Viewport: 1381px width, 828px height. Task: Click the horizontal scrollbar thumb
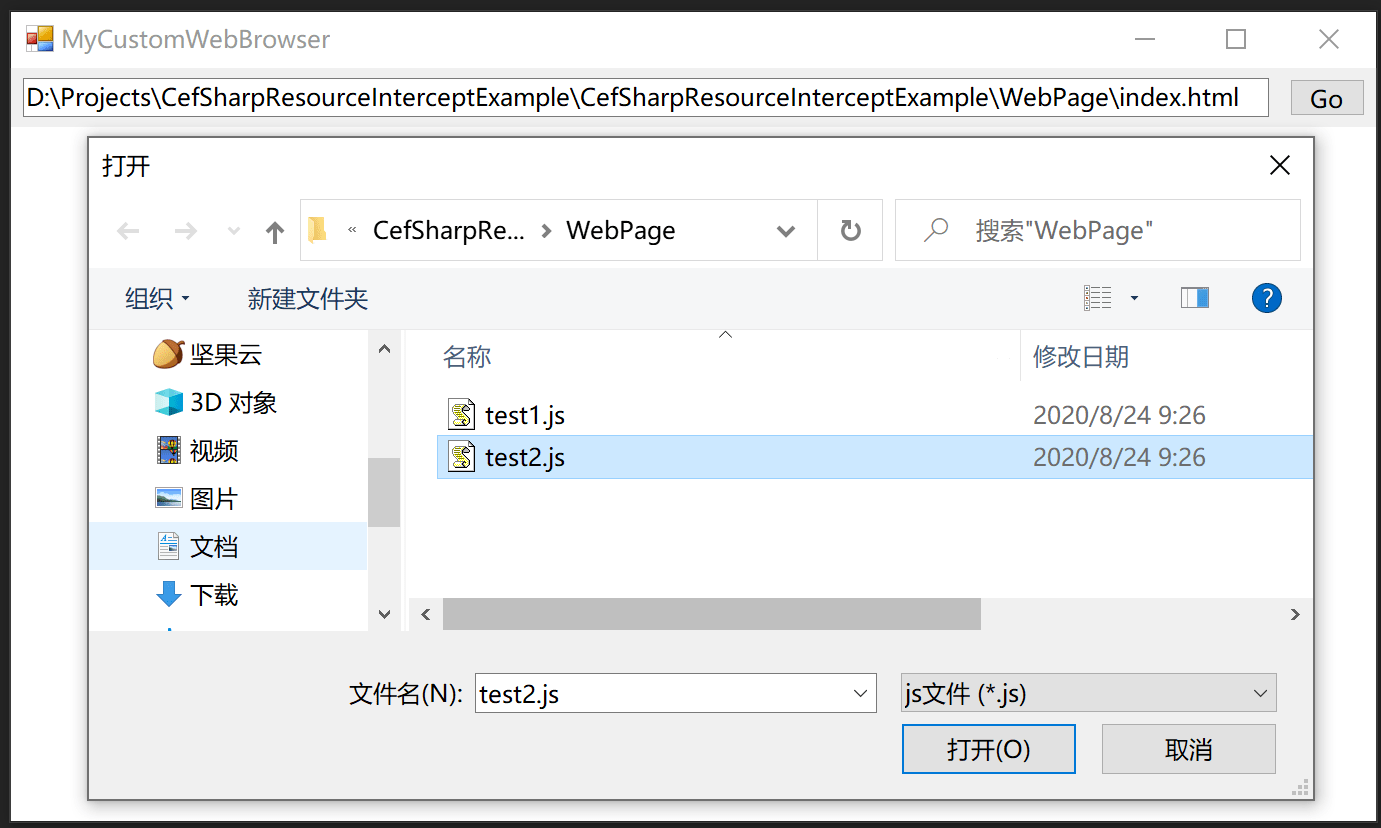click(712, 614)
